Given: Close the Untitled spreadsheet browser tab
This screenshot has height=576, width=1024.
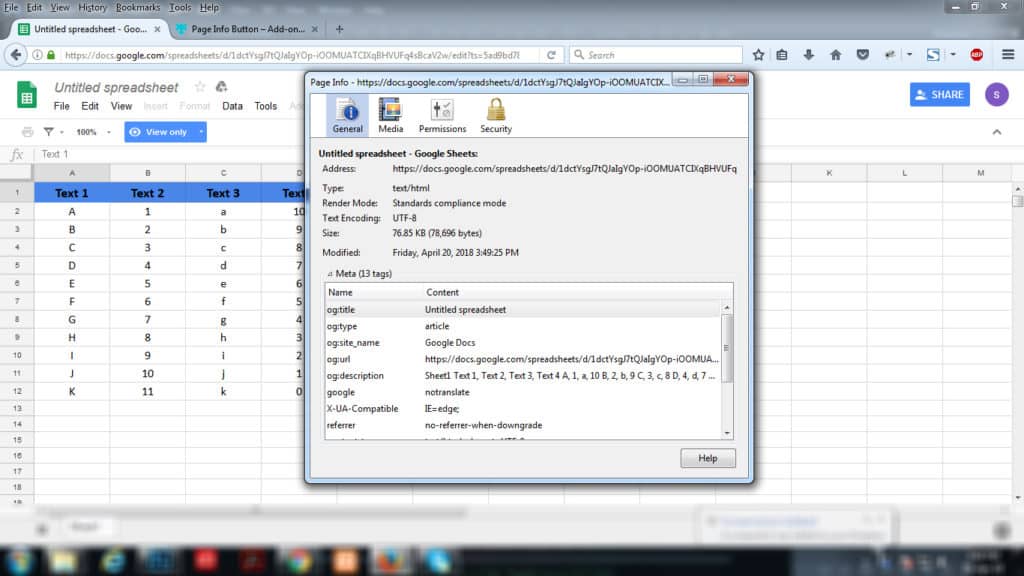Looking at the screenshot, I should (x=157, y=29).
